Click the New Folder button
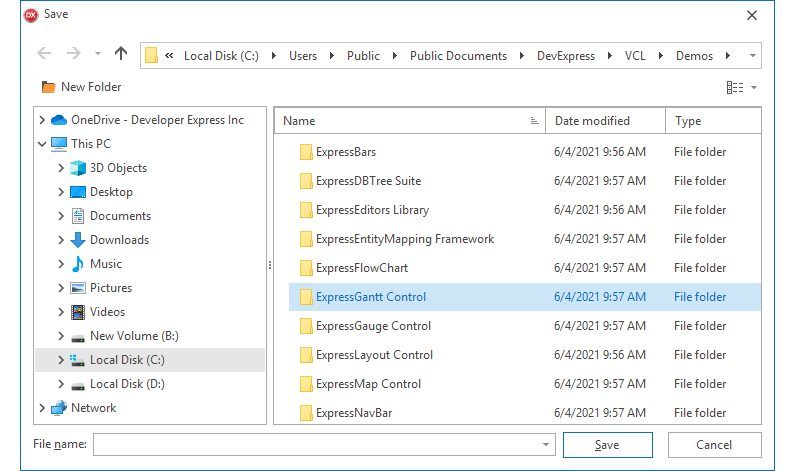 coord(81,87)
